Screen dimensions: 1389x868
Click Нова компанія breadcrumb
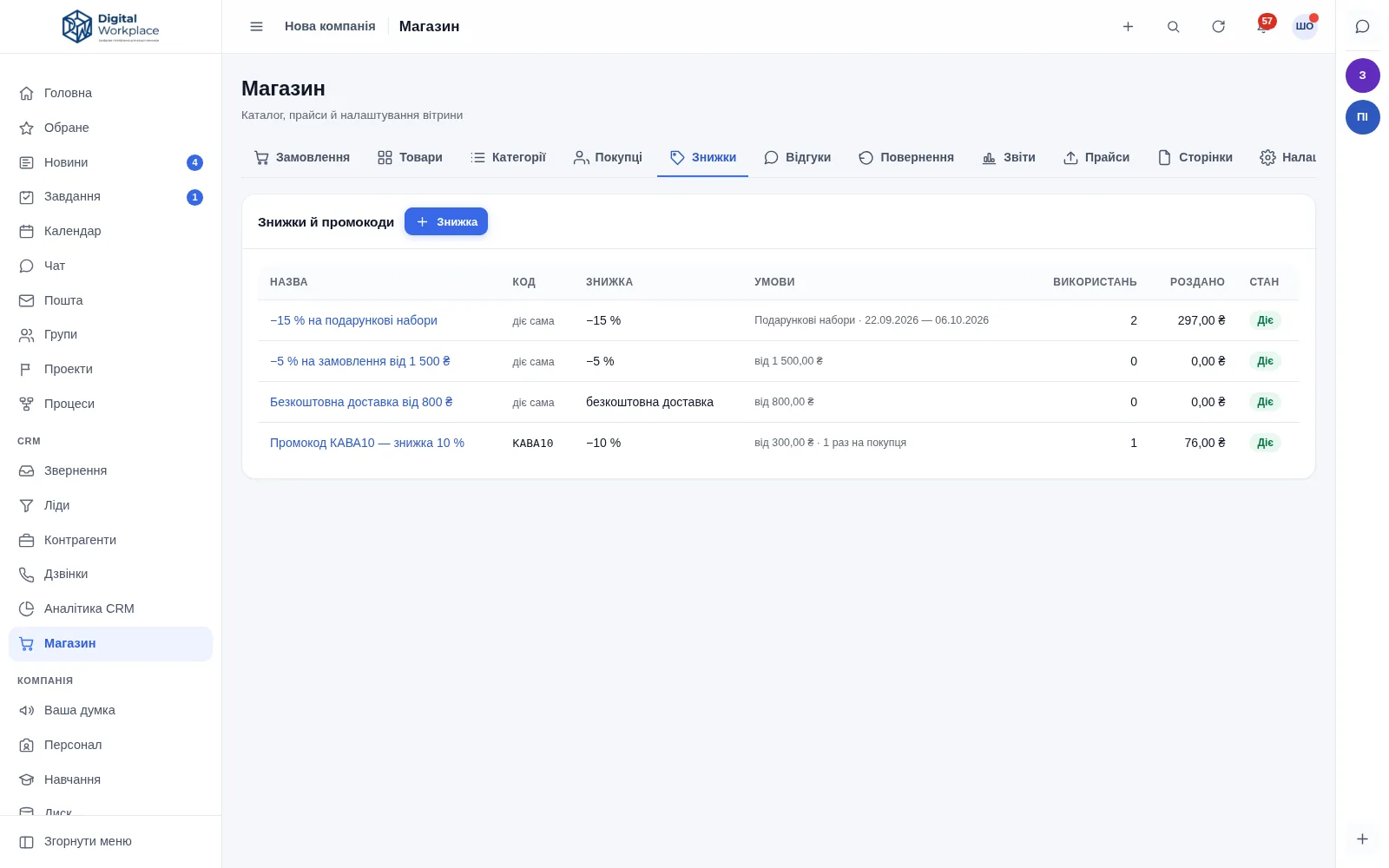pyautogui.click(x=330, y=26)
